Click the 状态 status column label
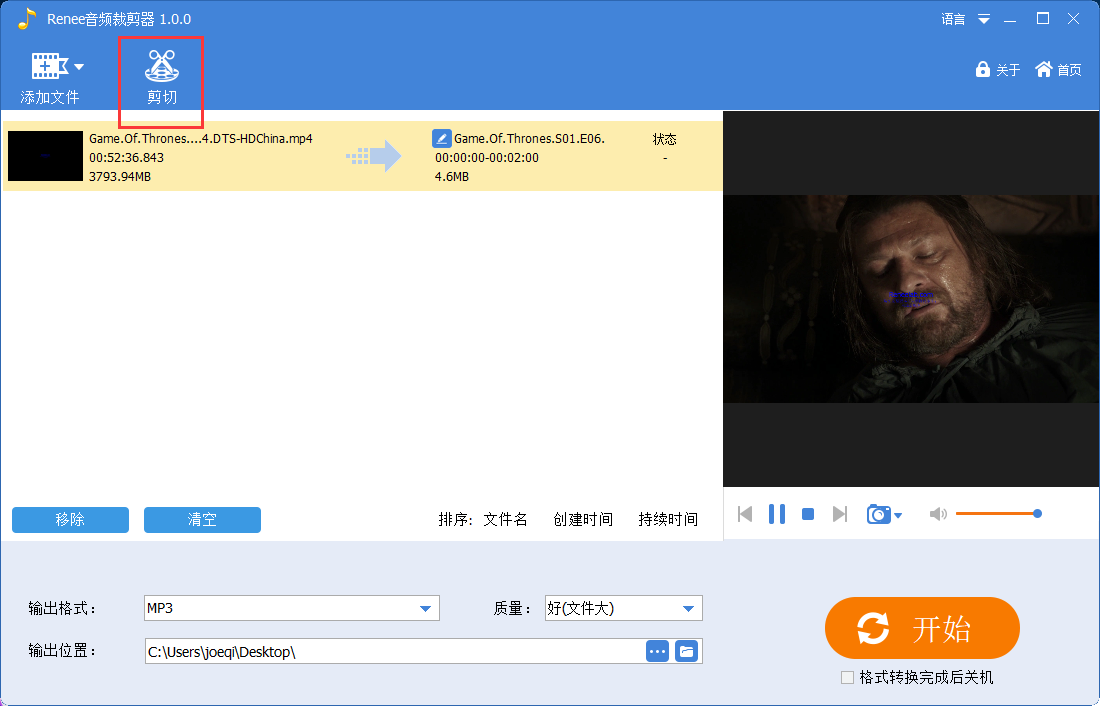 click(664, 139)
